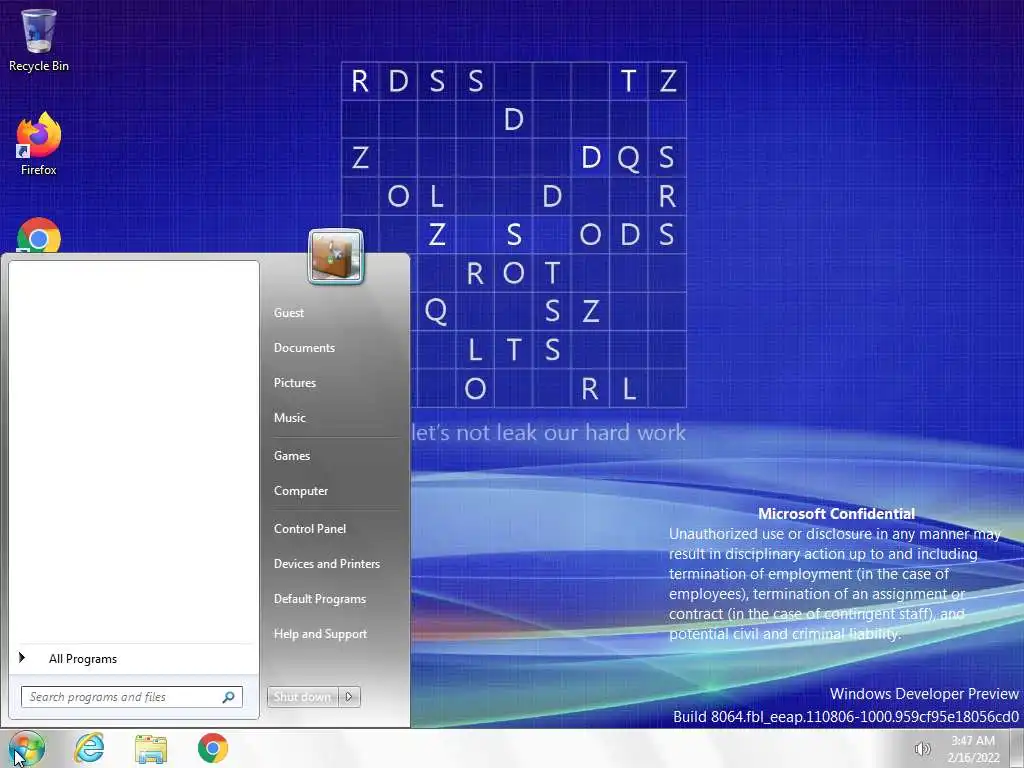Click the search magnifier icon

click(229, 697)
